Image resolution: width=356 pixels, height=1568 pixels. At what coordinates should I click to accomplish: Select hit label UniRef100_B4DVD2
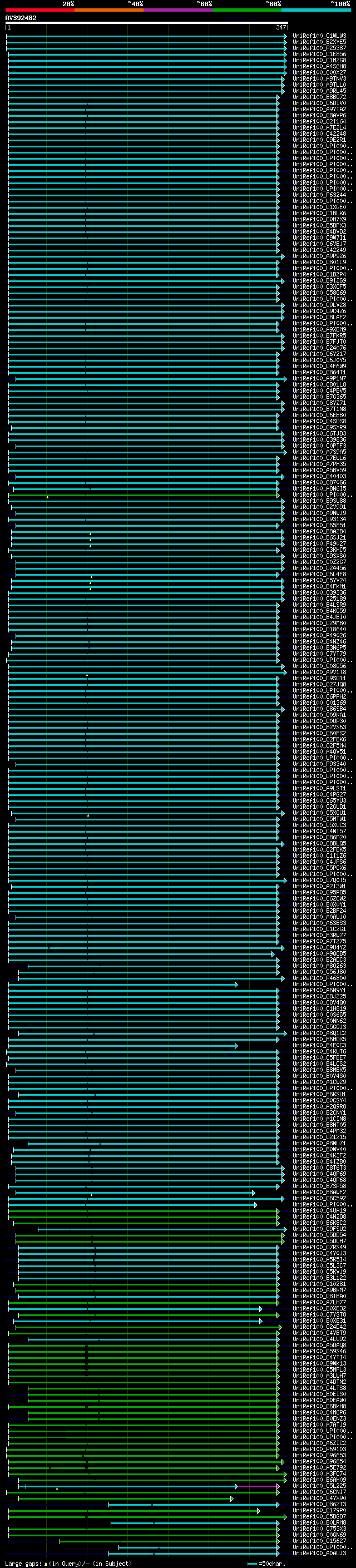[319, 231]
